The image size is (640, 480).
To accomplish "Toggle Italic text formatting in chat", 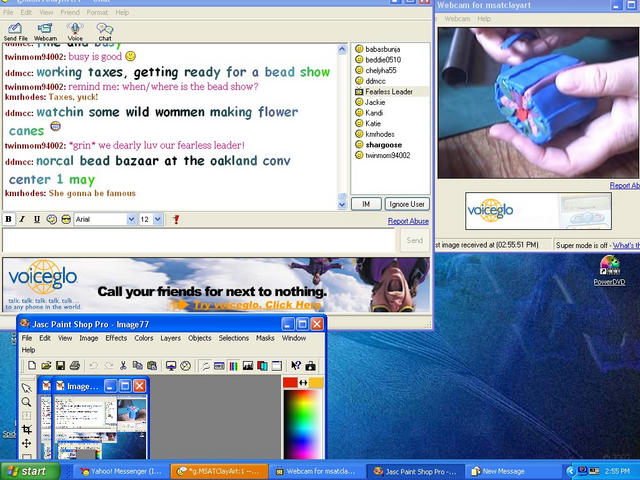I will tap(22, 220).
